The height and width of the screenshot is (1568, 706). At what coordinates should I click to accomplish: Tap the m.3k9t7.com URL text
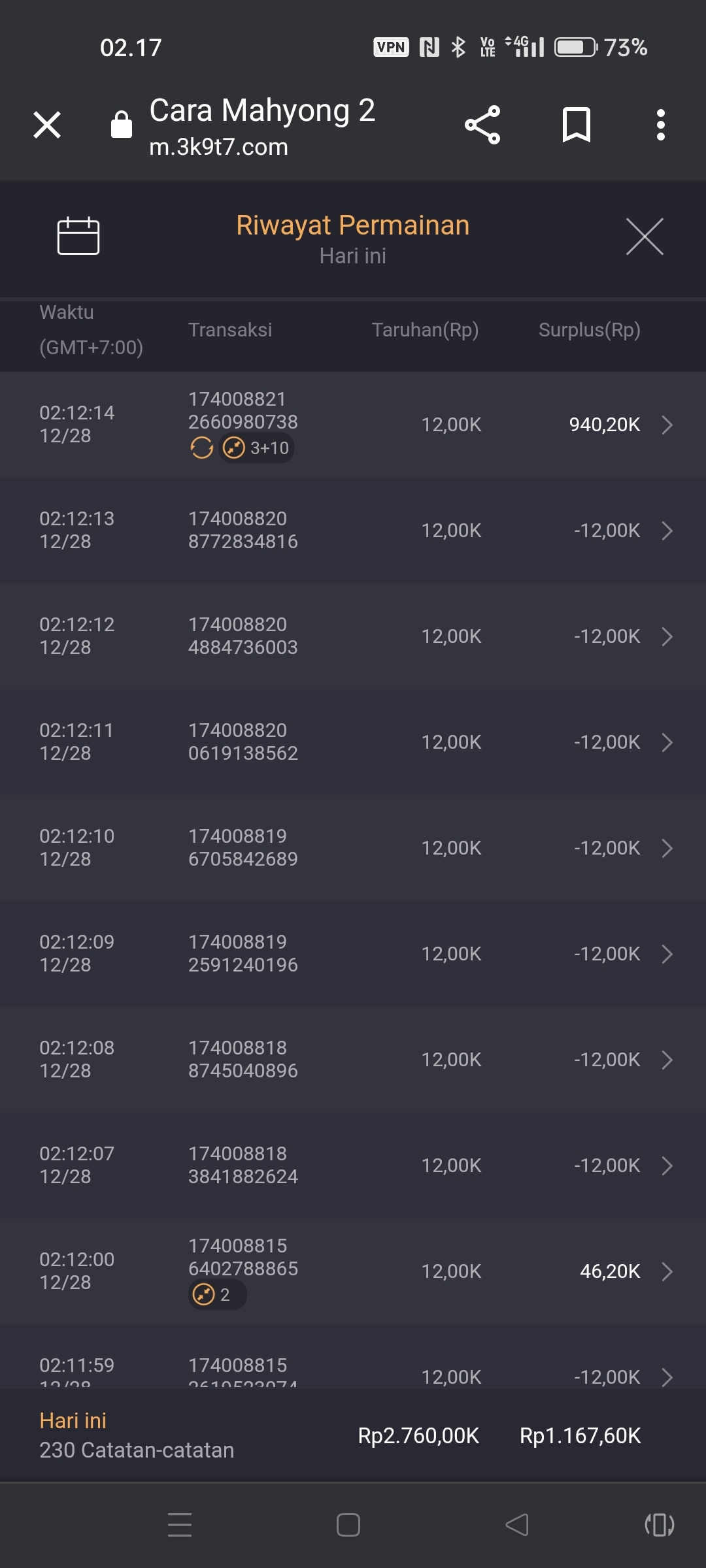(x=218, y=147)
